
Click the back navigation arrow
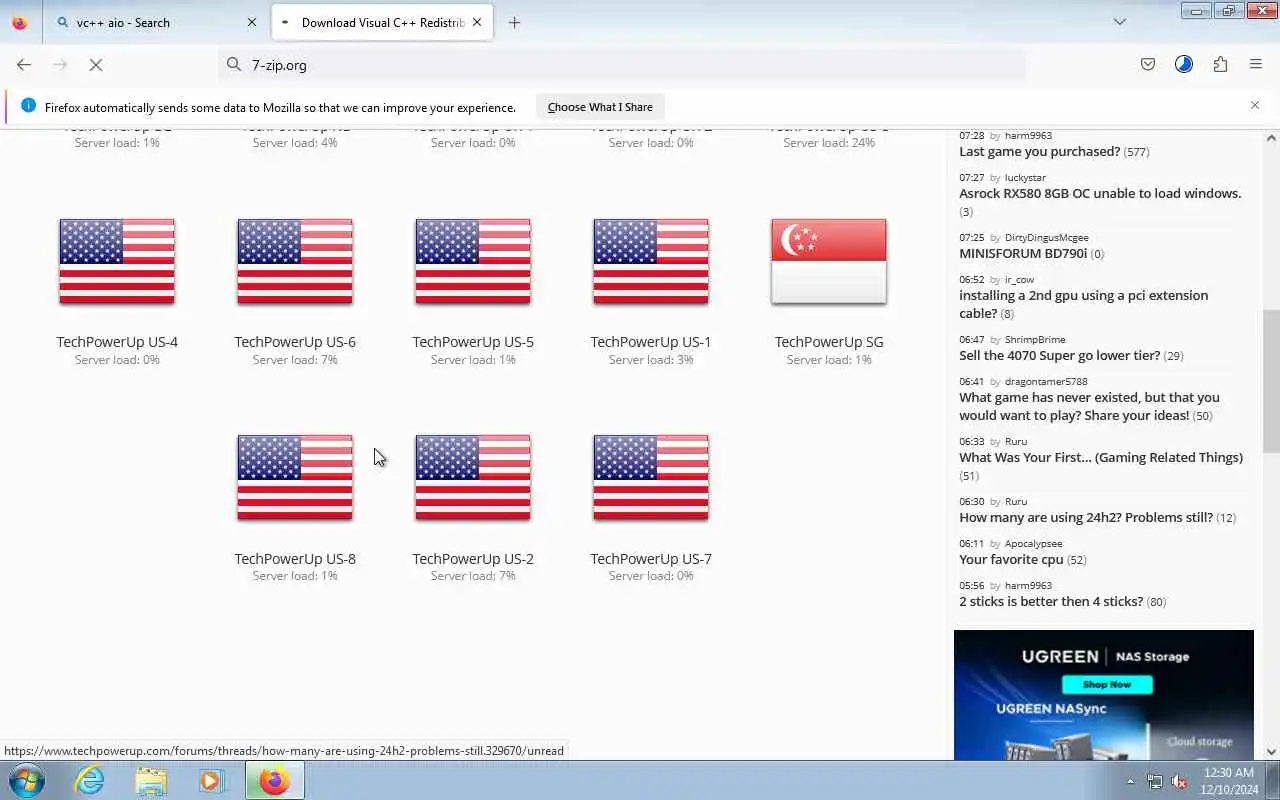[x=24, y=64]
